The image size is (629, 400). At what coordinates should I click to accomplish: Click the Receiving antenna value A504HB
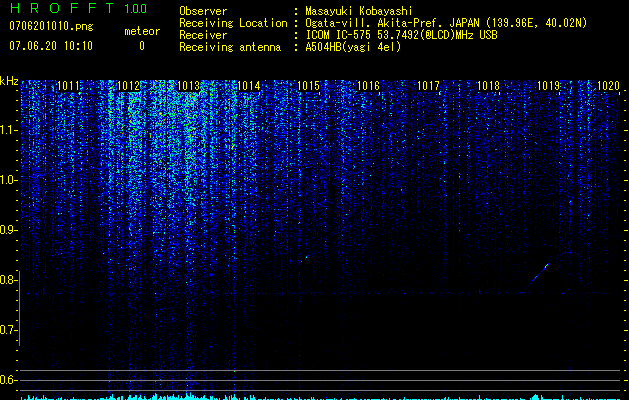(x=353, y=47)
